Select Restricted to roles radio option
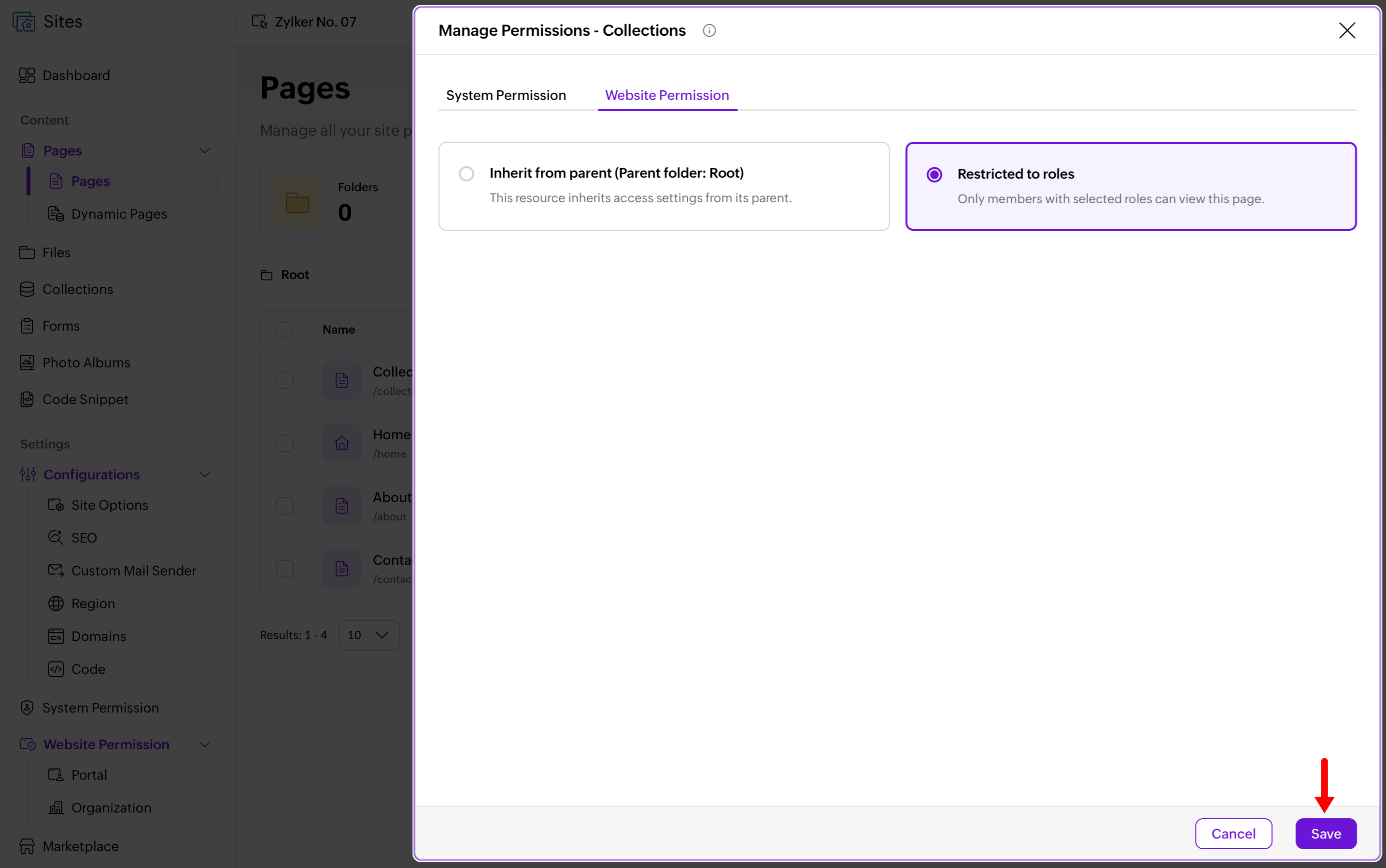Screen dimensions: 1386x868 [x=934, y=175]
